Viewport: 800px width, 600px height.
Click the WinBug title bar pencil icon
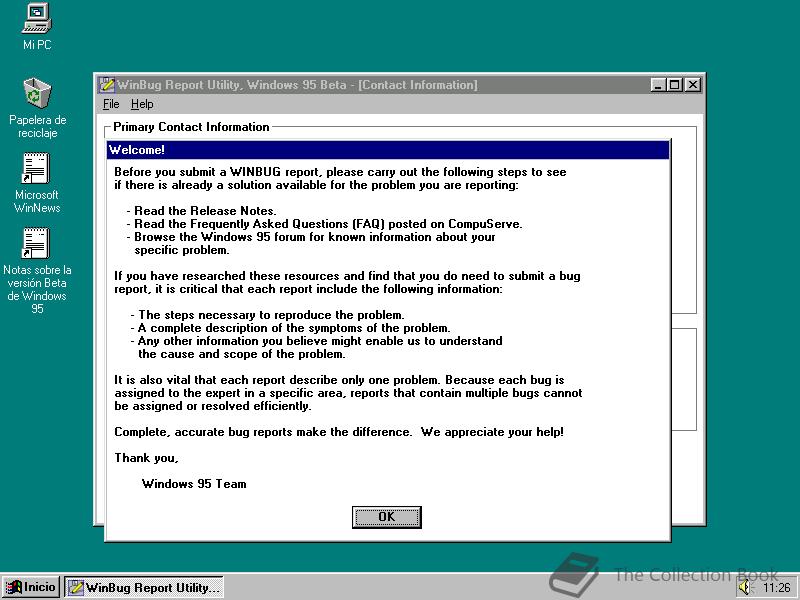(107, 84)
